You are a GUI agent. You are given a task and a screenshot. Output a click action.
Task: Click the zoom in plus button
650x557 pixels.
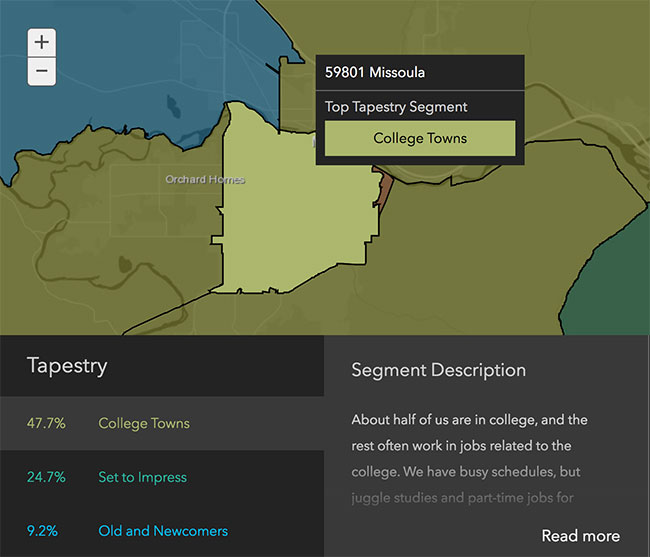(x=41, y=42)
